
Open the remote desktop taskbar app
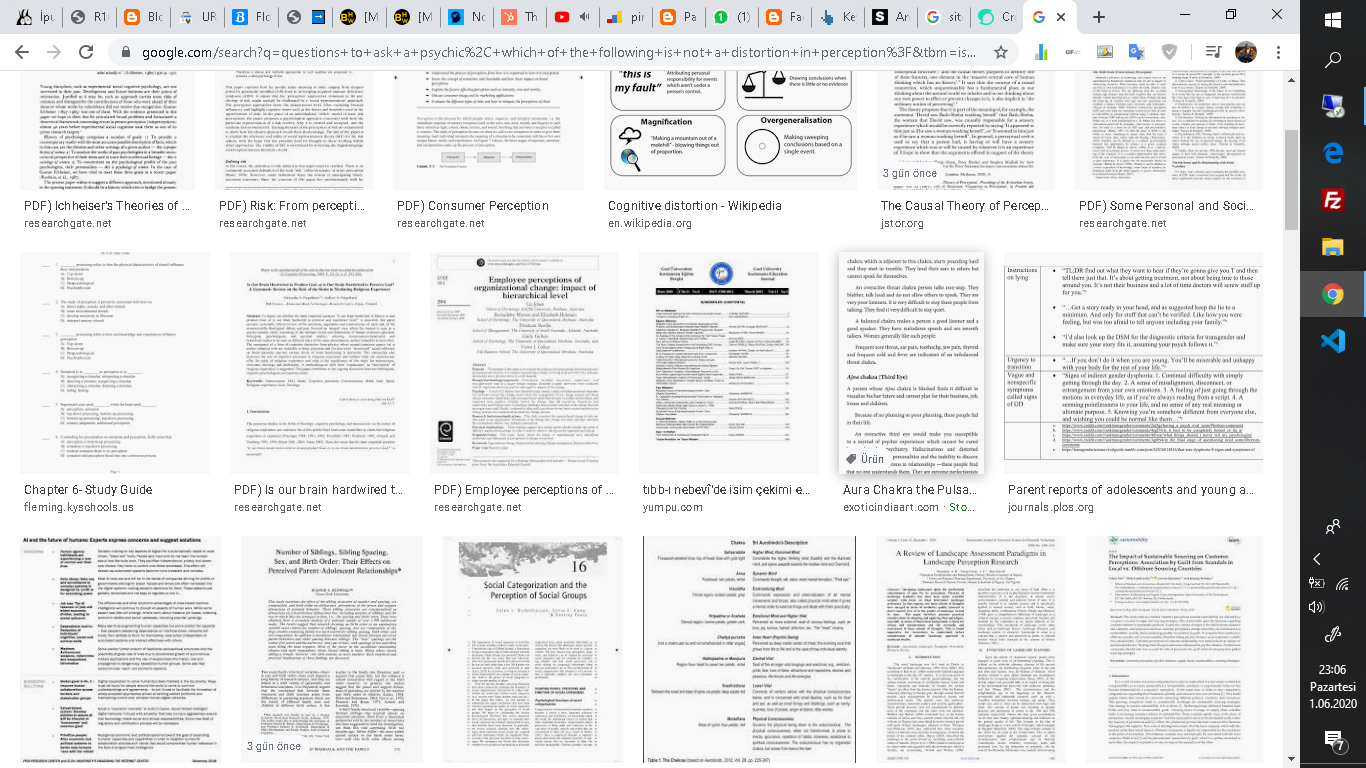pos(1333,105)
